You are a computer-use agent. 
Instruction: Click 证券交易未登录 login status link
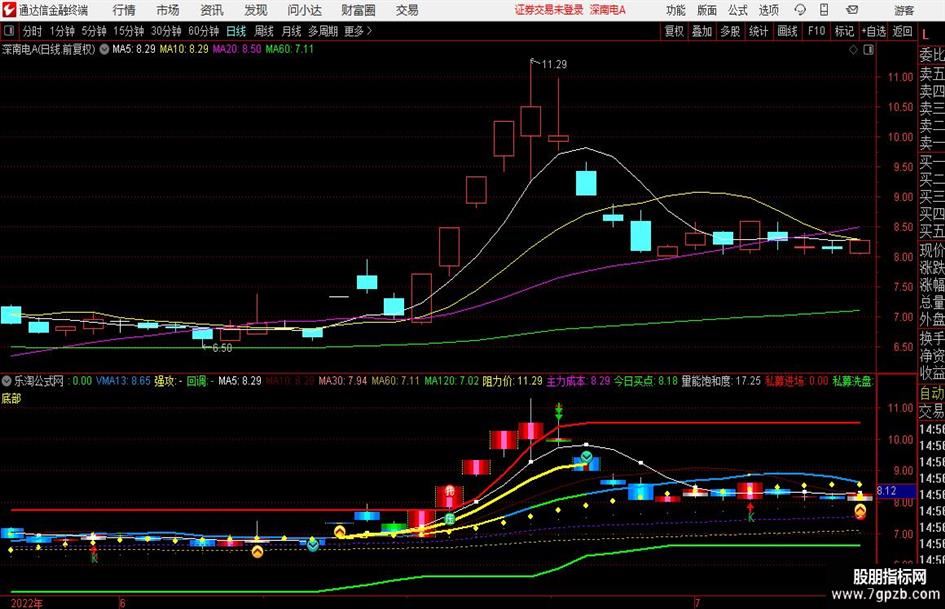pos(549,10)
